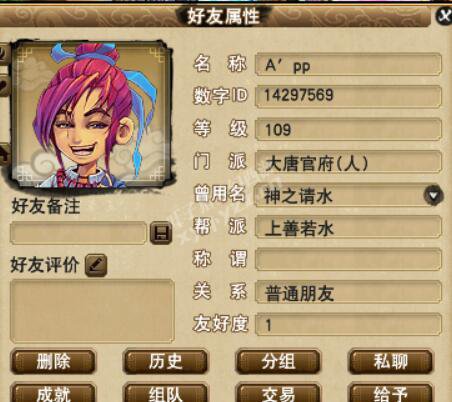Click the character portrait avatar
Image resolution: width=452 pixels, height=402 pixels.
click(91, 114)
